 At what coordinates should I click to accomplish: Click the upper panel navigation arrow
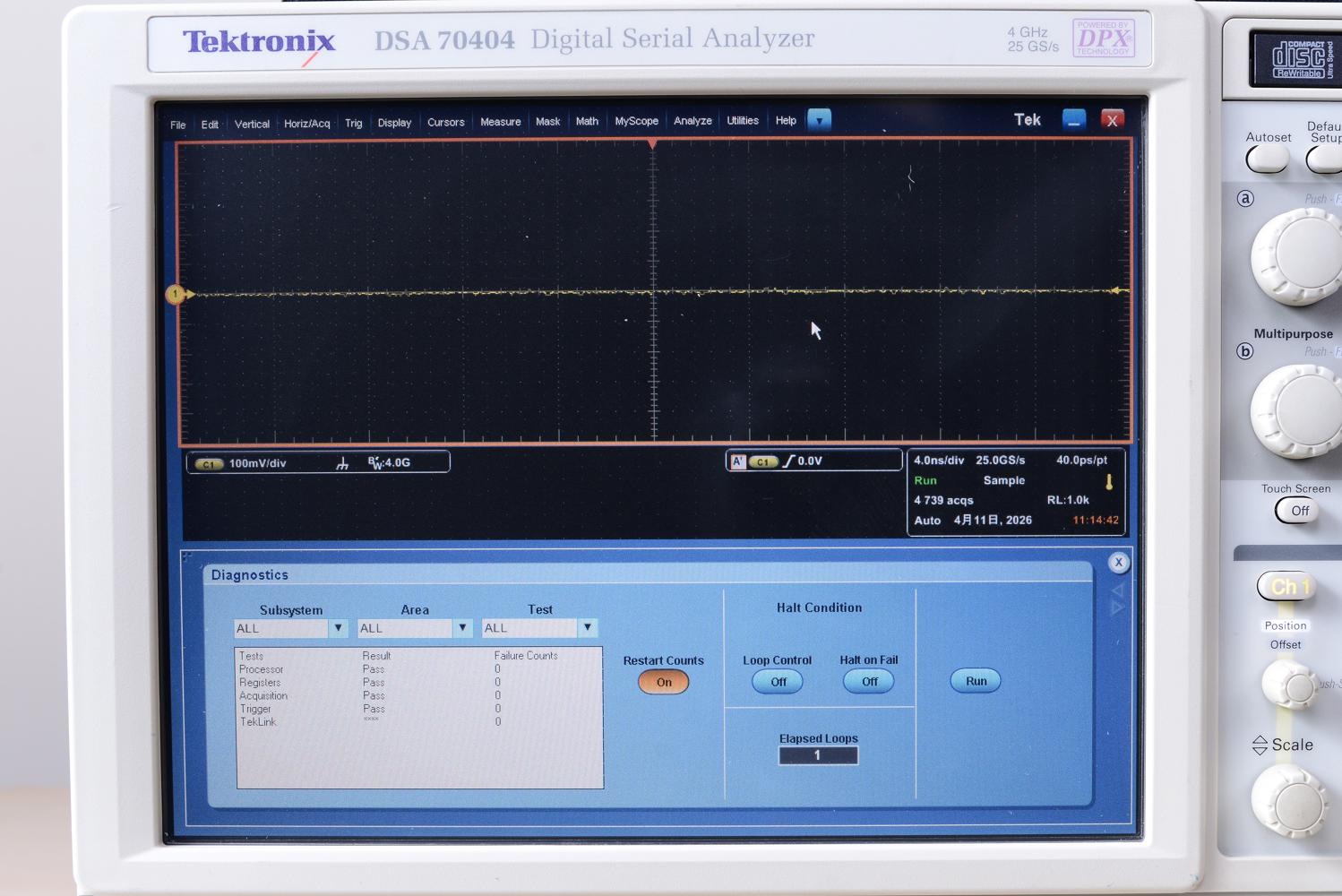click(1117, 590)
